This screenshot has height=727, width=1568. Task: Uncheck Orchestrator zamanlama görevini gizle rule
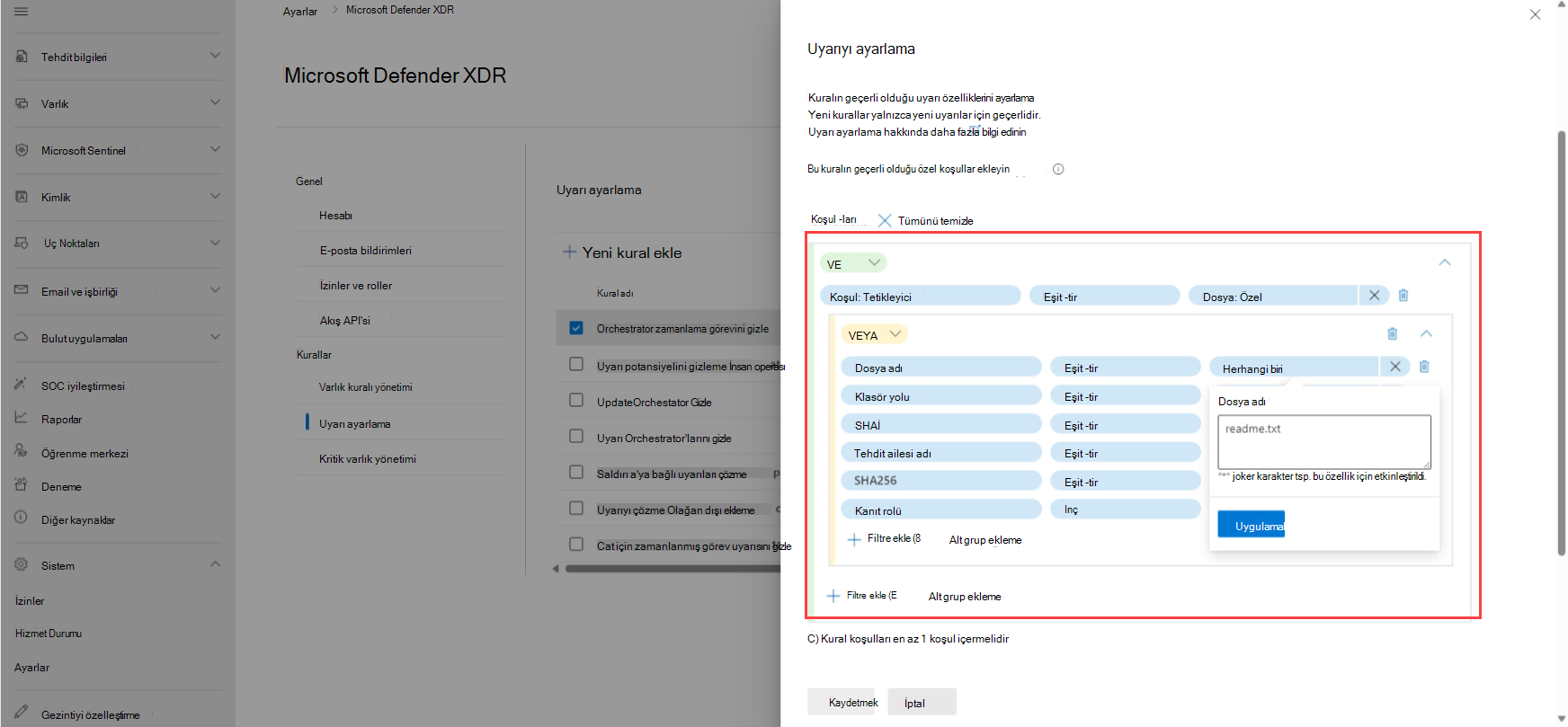[576, 328]
